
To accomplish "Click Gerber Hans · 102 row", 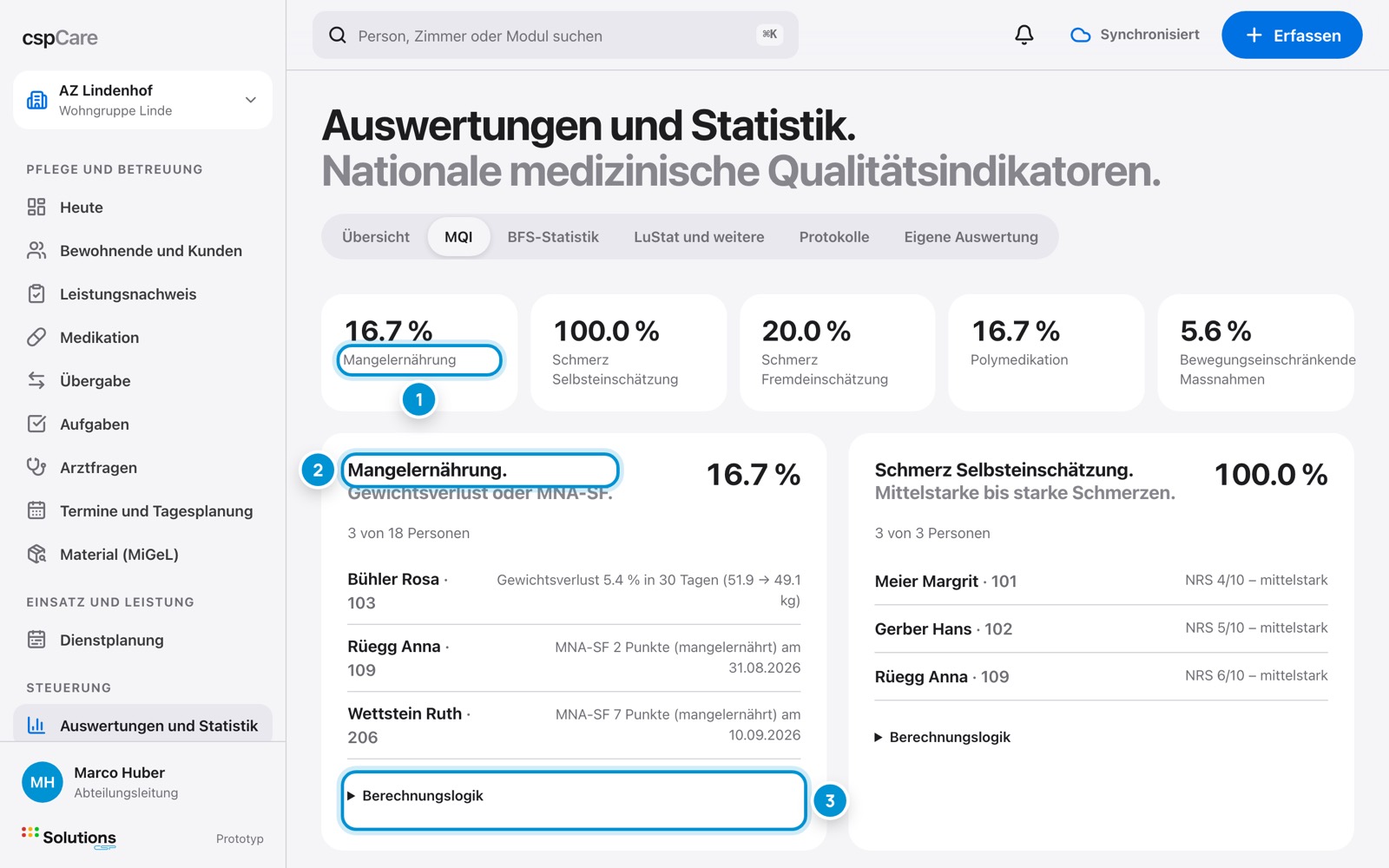I will click(x=1101, y=628).
